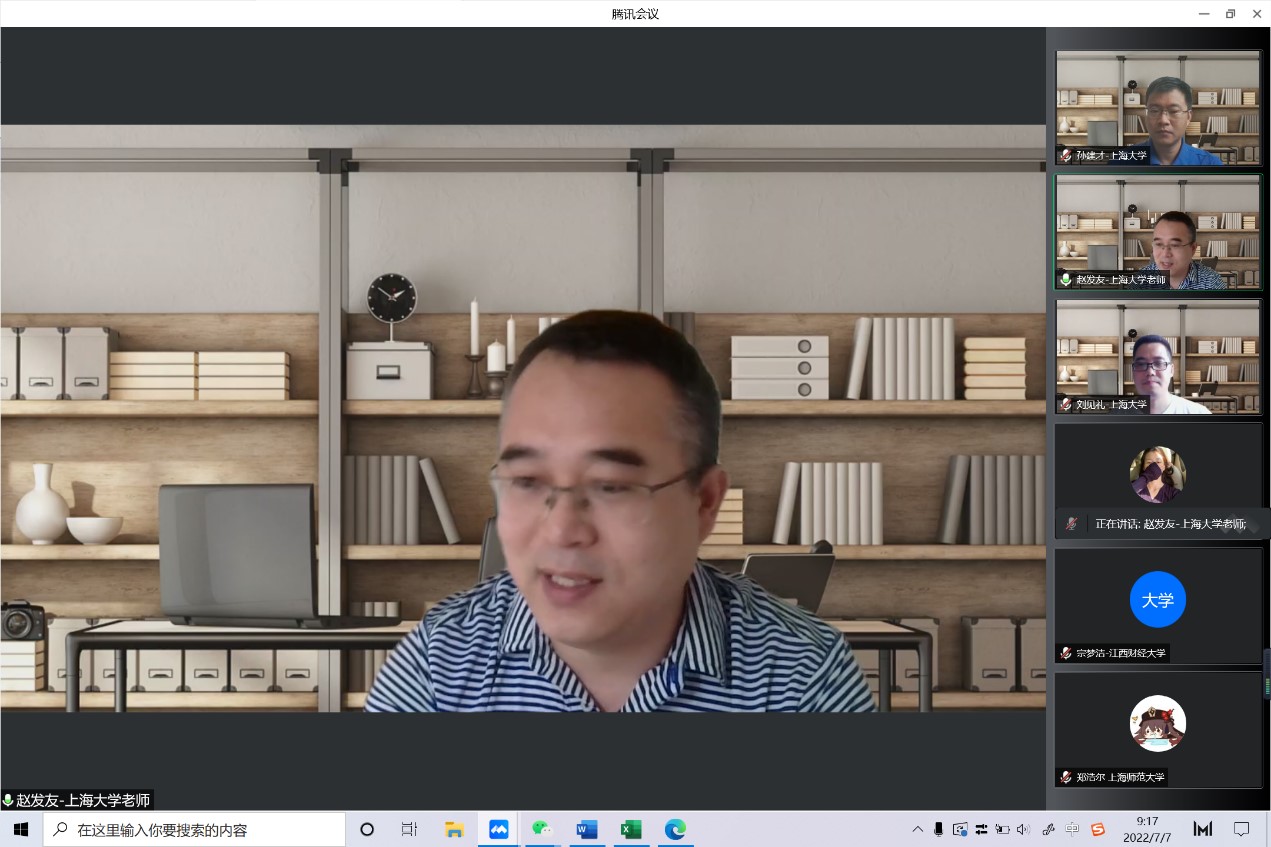Open Microsoft Edge browser in taskbar
This screenshot has width=1271, height=847.
[x=675, y=829]
